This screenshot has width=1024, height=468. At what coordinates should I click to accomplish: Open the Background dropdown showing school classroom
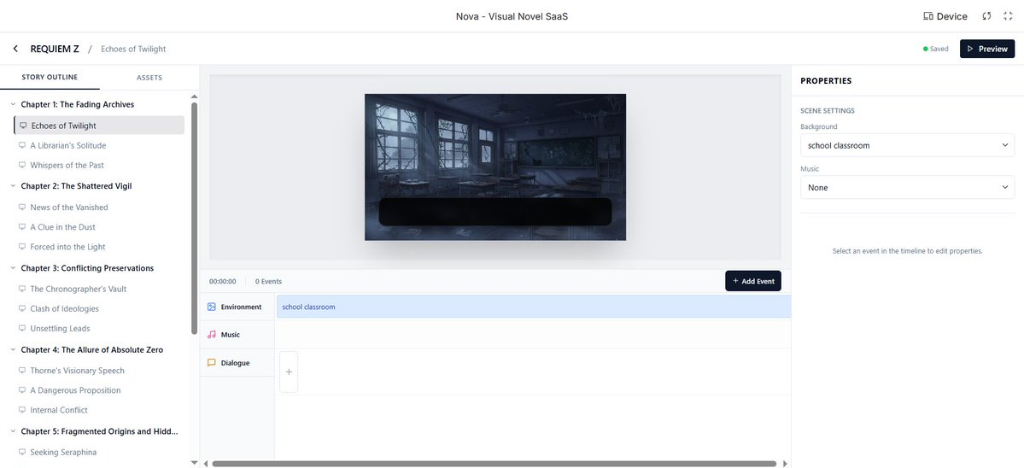click(x=907, y=145)
